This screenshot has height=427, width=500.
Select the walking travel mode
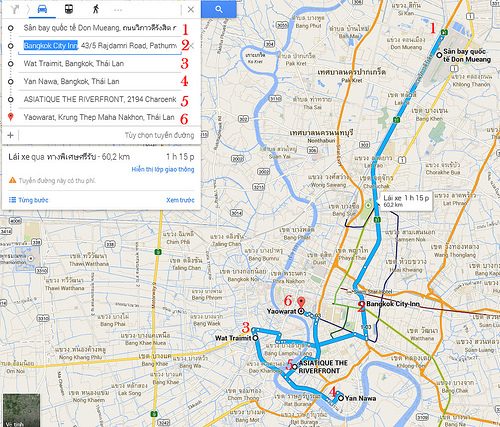(x=96, y=9)
